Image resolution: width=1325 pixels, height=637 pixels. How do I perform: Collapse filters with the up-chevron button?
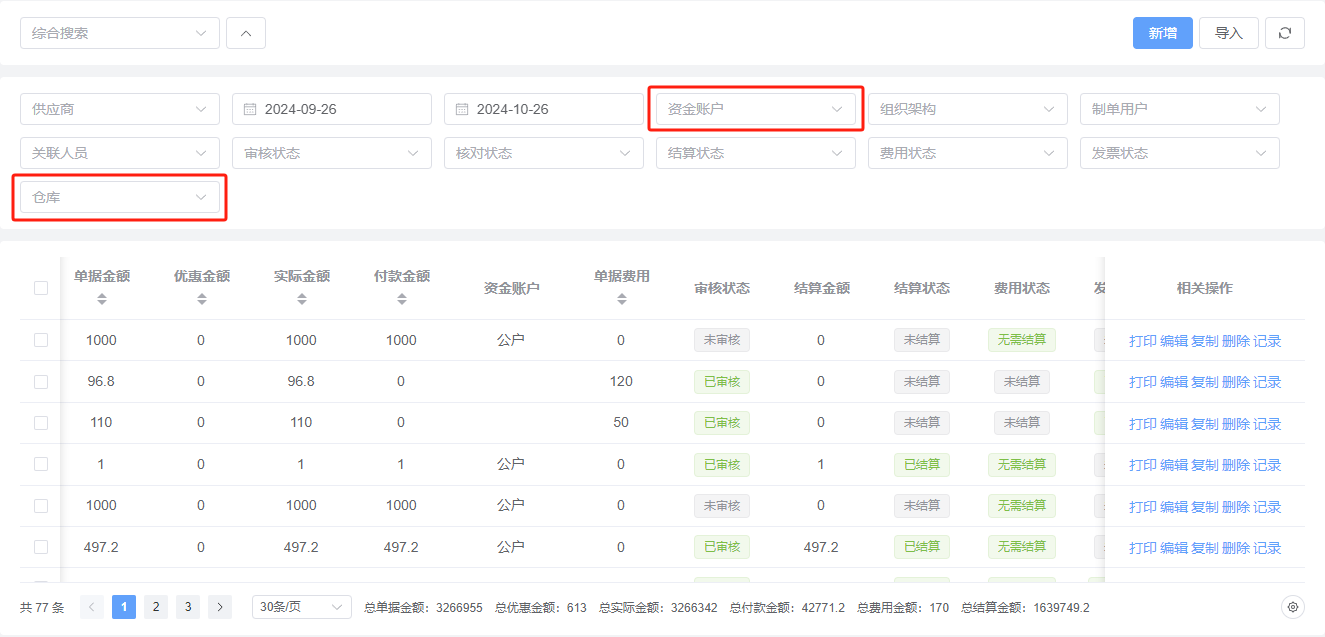pos(246,33)
